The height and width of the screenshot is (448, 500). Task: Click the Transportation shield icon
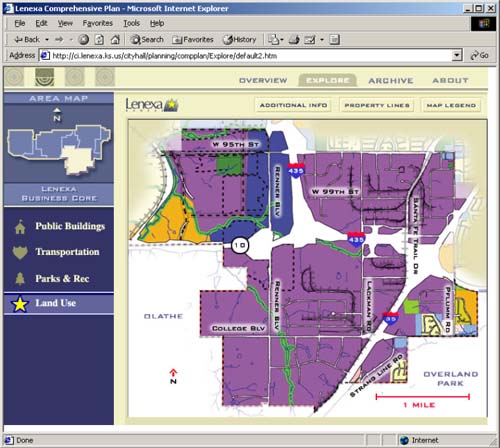tap(20, 252)
